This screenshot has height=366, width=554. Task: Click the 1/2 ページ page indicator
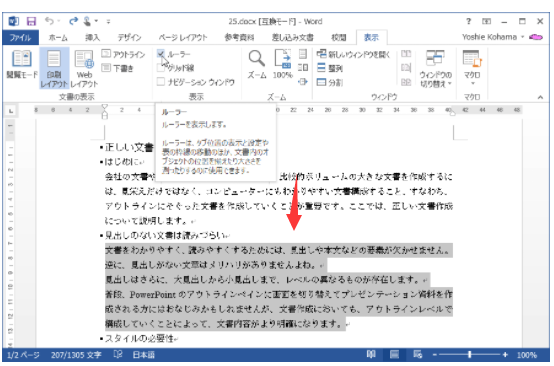23,355
